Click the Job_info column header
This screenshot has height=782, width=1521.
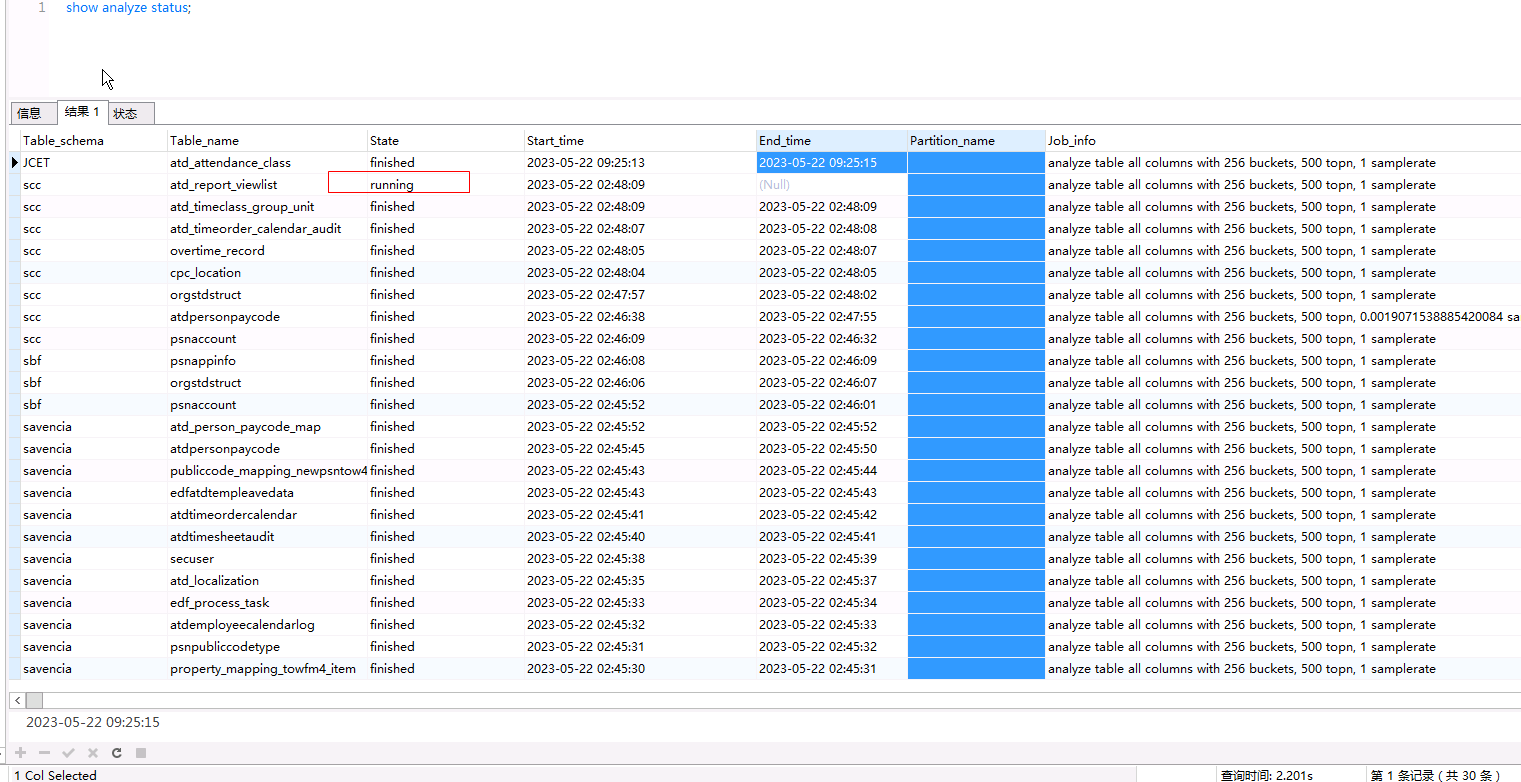[x=1072, y=141]
